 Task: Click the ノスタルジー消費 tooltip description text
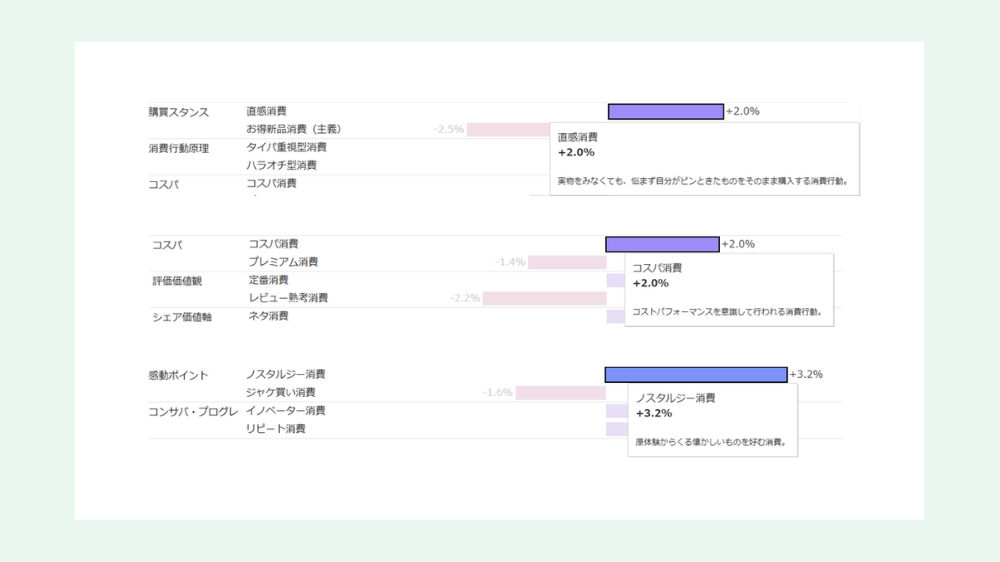point(710,441)
